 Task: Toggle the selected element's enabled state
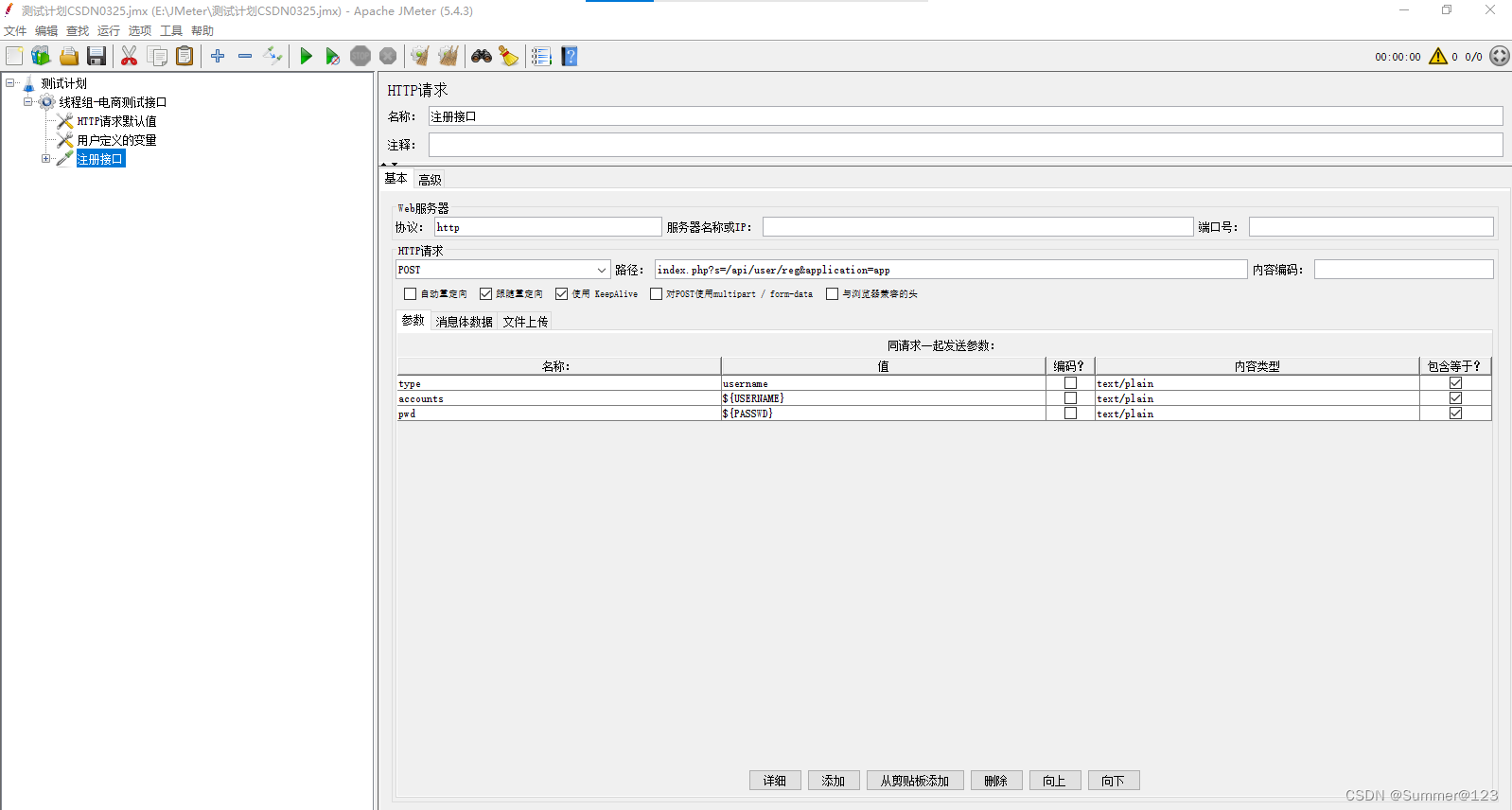click(x=273, y=57)
